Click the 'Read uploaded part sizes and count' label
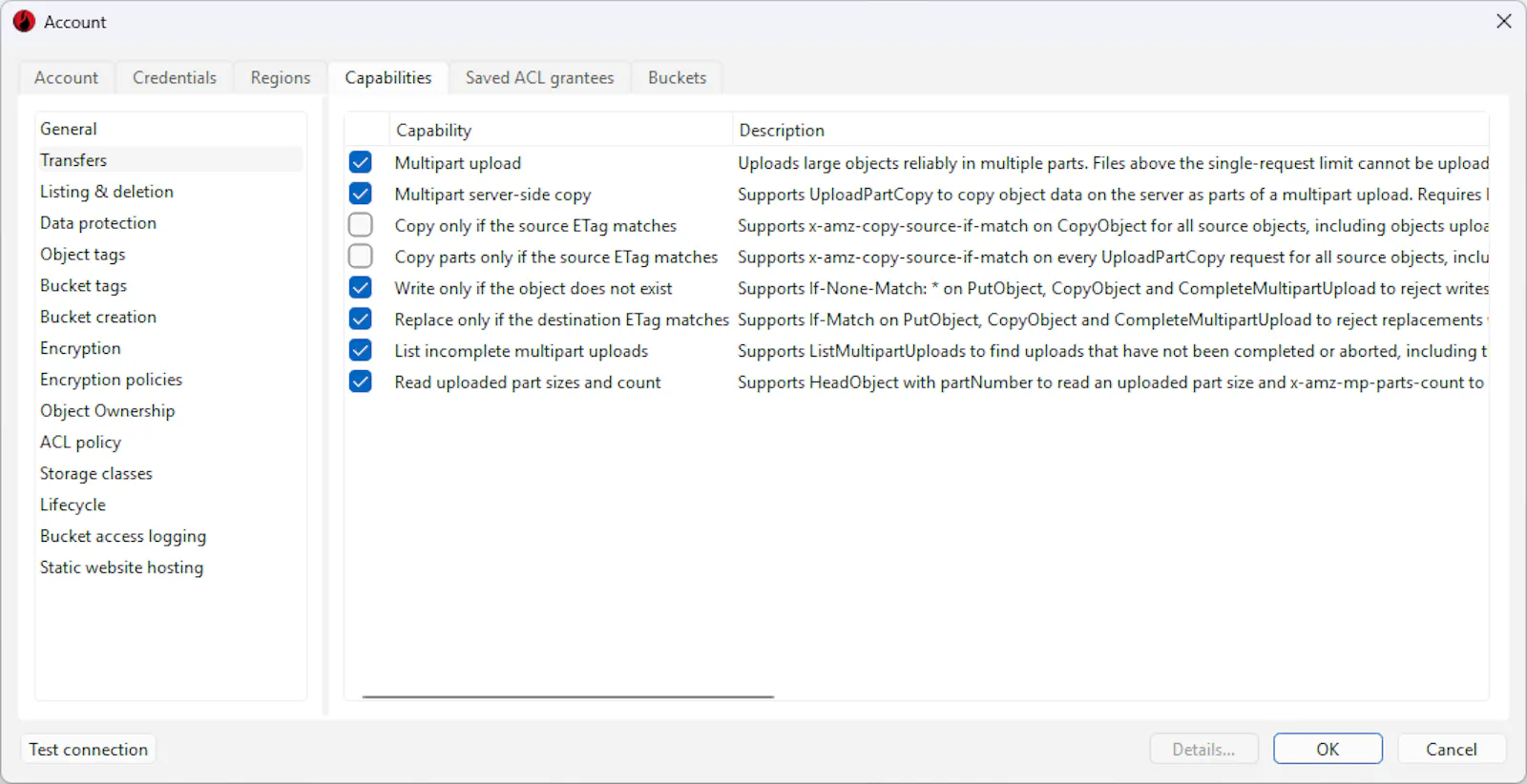The image size is (1527, 784). click(528, 382)
